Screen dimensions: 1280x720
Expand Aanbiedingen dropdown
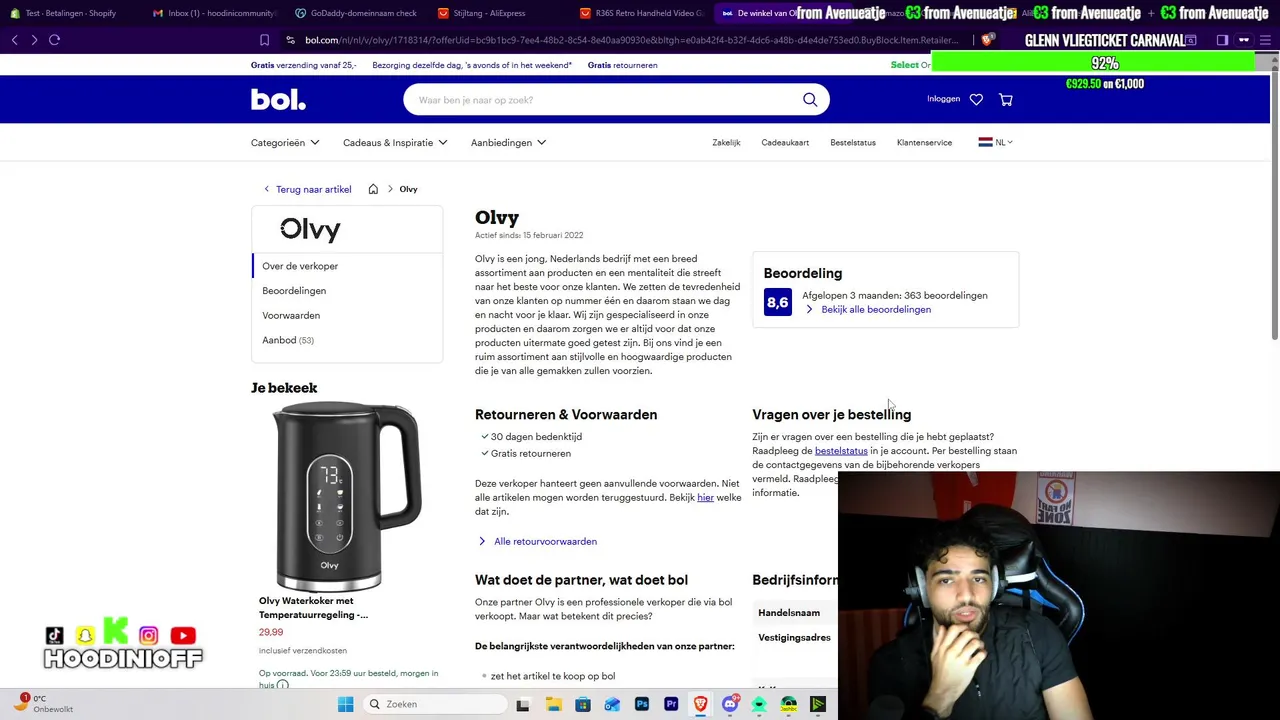[508, 143]
